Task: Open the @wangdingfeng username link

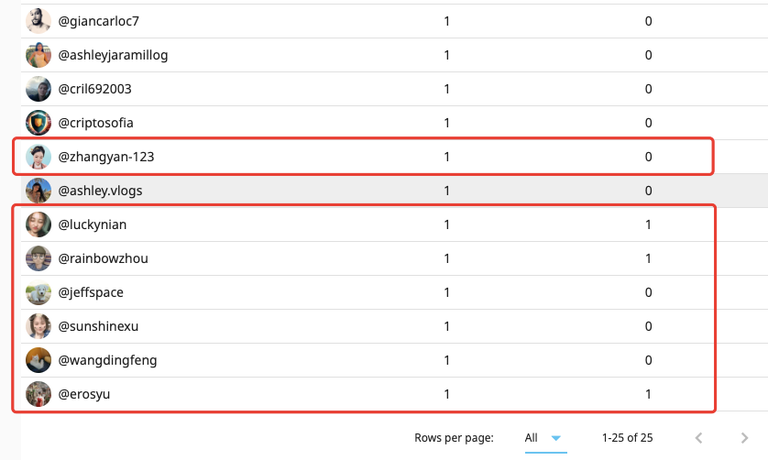Action: pyautogui.click(x=107, y=361)
